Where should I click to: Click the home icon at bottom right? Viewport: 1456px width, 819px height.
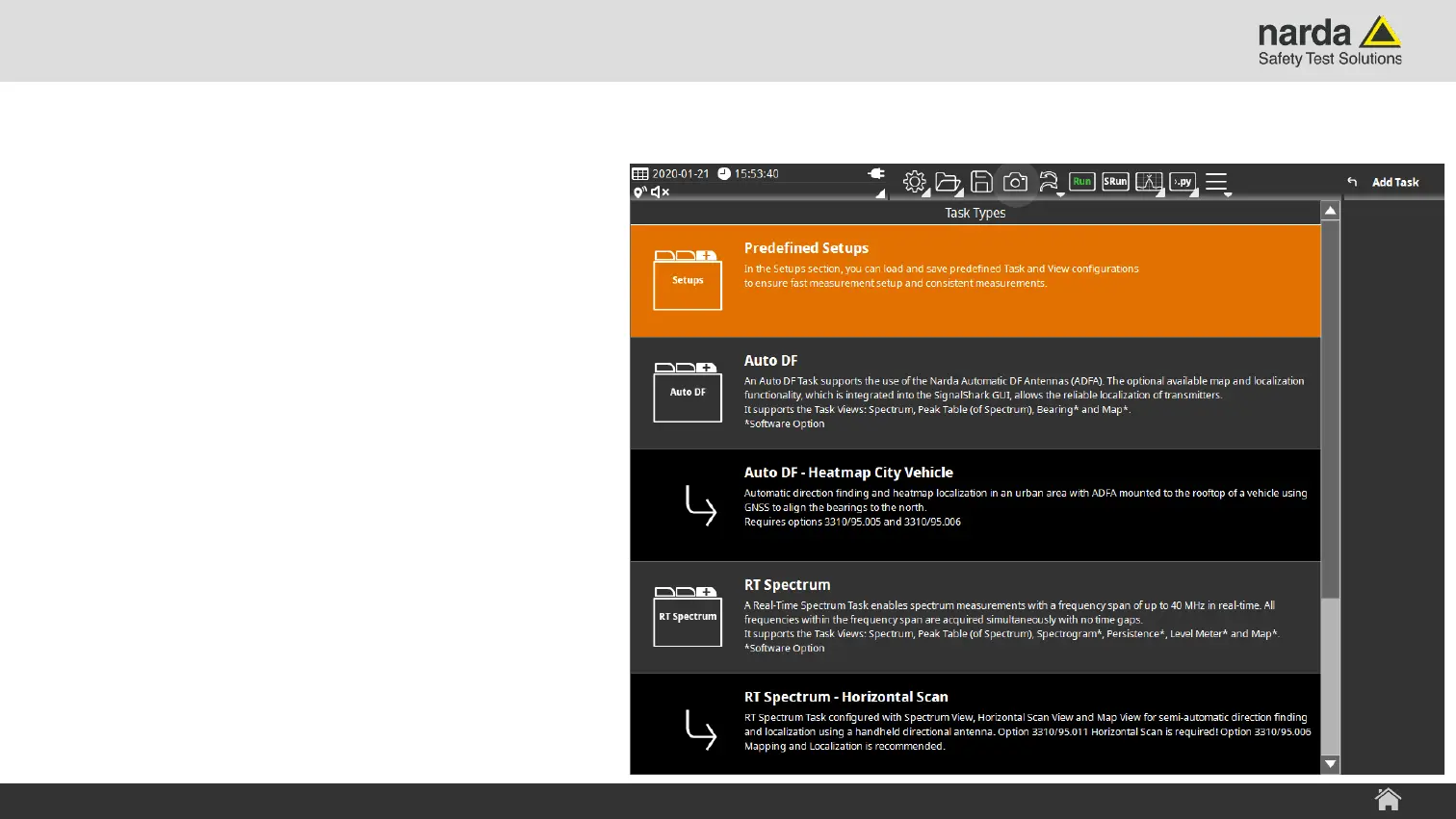[x=1388, y=800]
